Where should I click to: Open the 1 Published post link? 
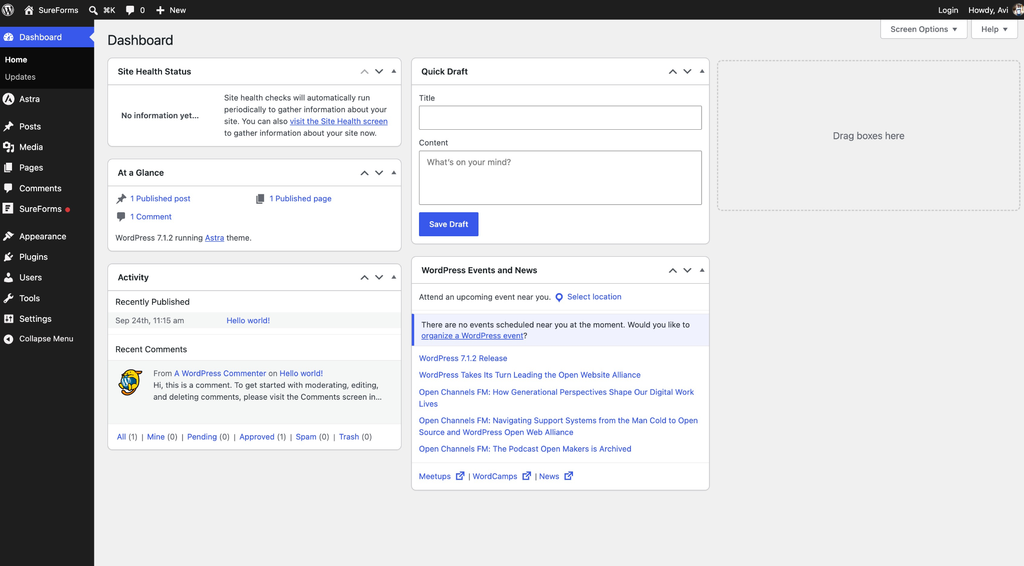click(x=160, y=198)
